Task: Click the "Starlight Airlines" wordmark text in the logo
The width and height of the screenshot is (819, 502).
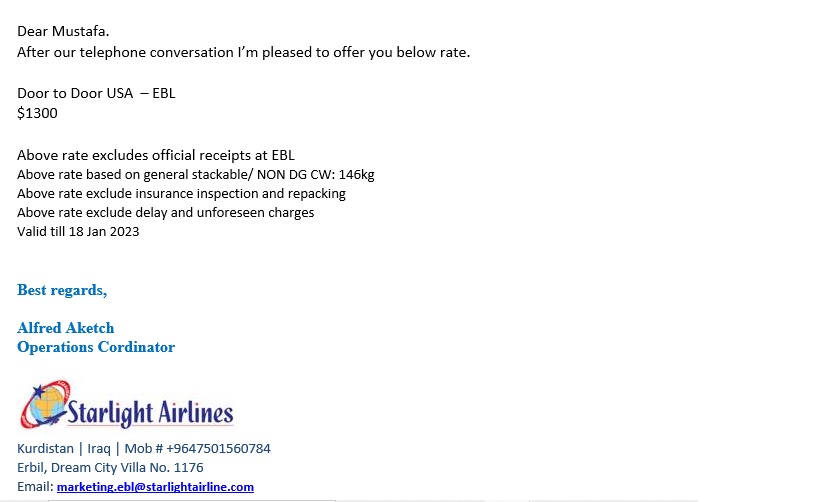Action: click(150, 411)
